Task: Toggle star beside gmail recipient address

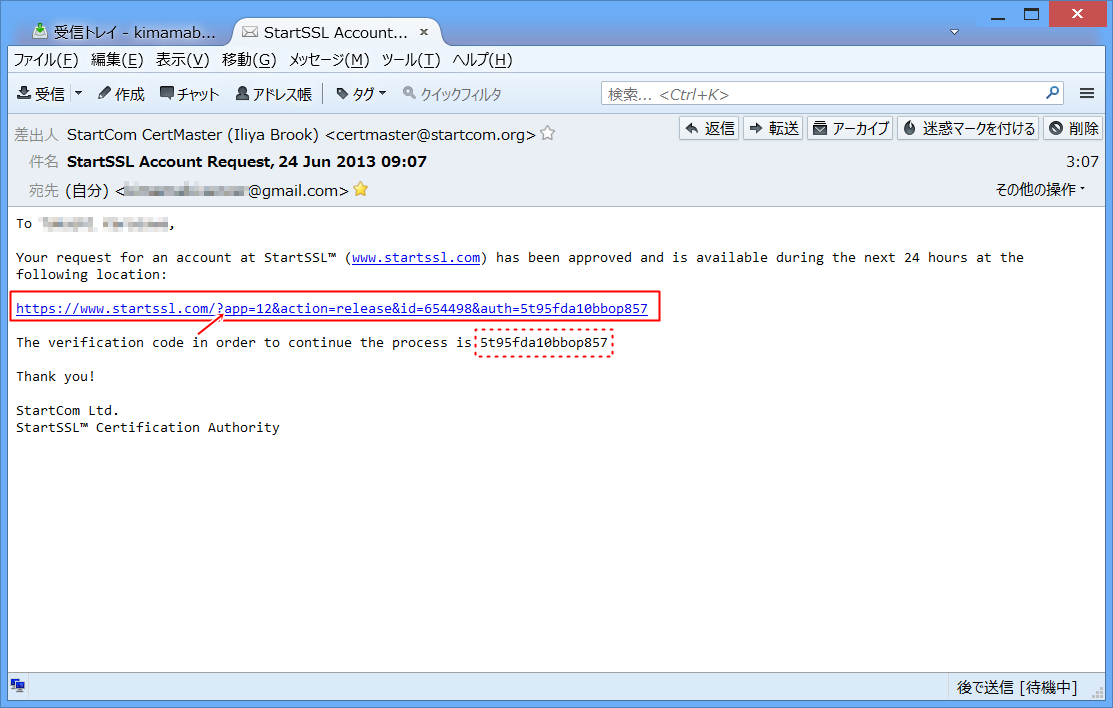Action: [x=361, y=189]
